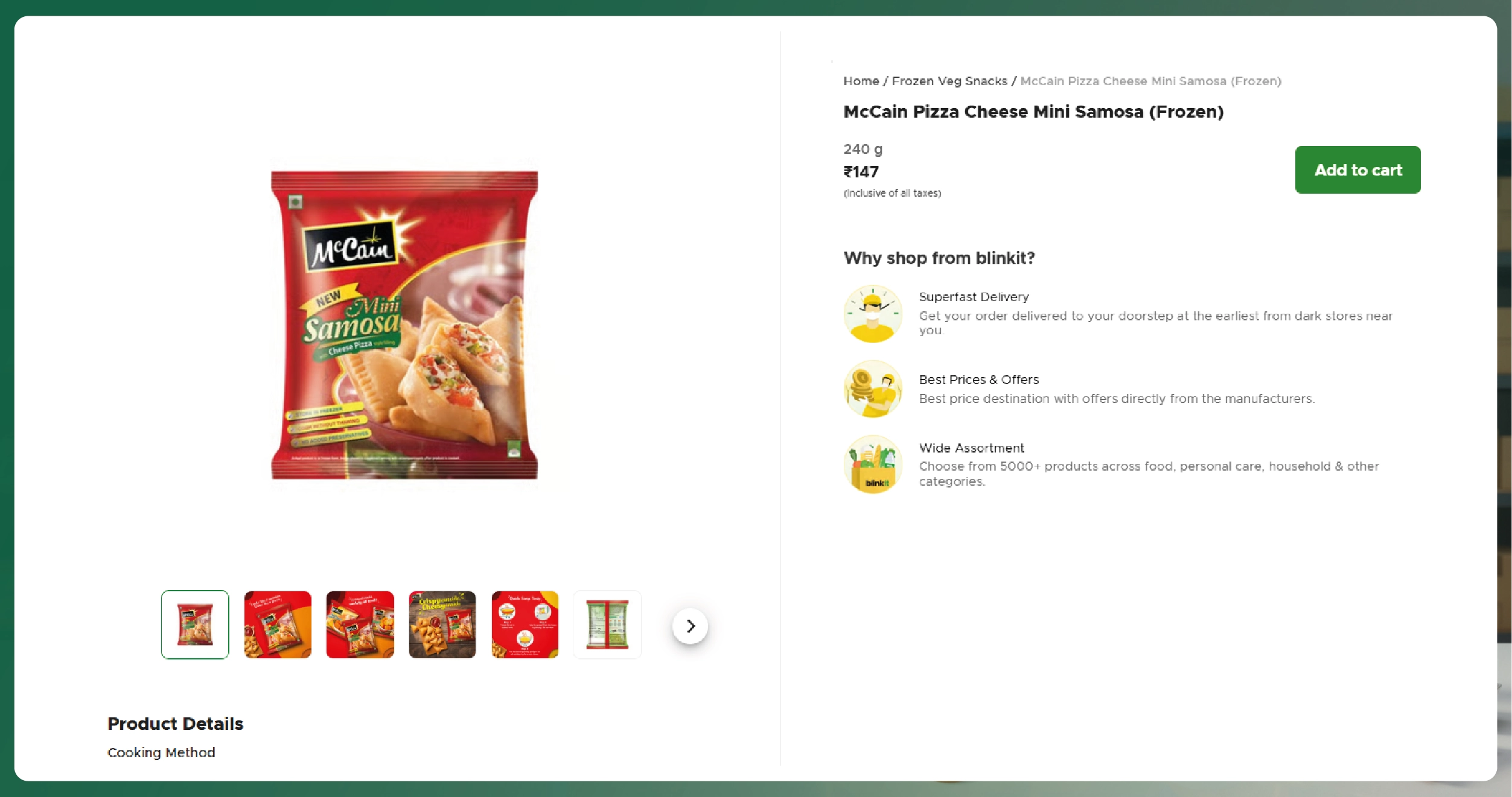
Task: Select the Crispy outside Cheesy inside thumbnail
Action: click(x=442, y=624)
